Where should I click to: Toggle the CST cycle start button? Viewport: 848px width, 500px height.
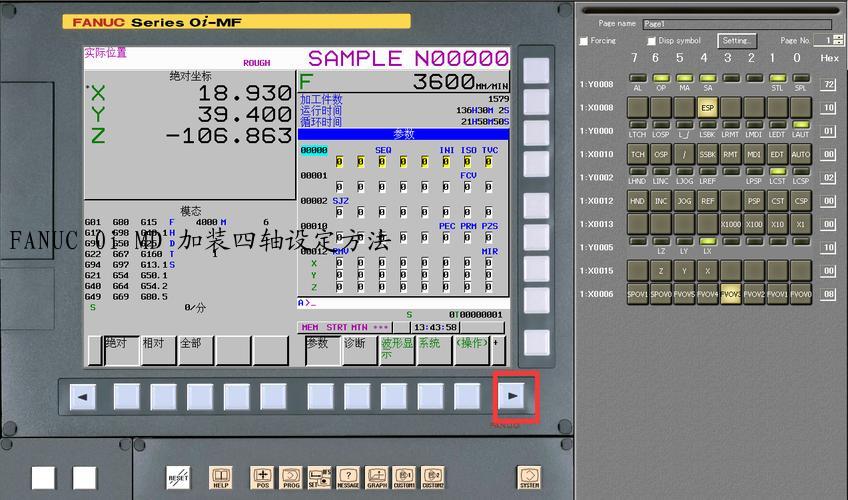point(777,201)
